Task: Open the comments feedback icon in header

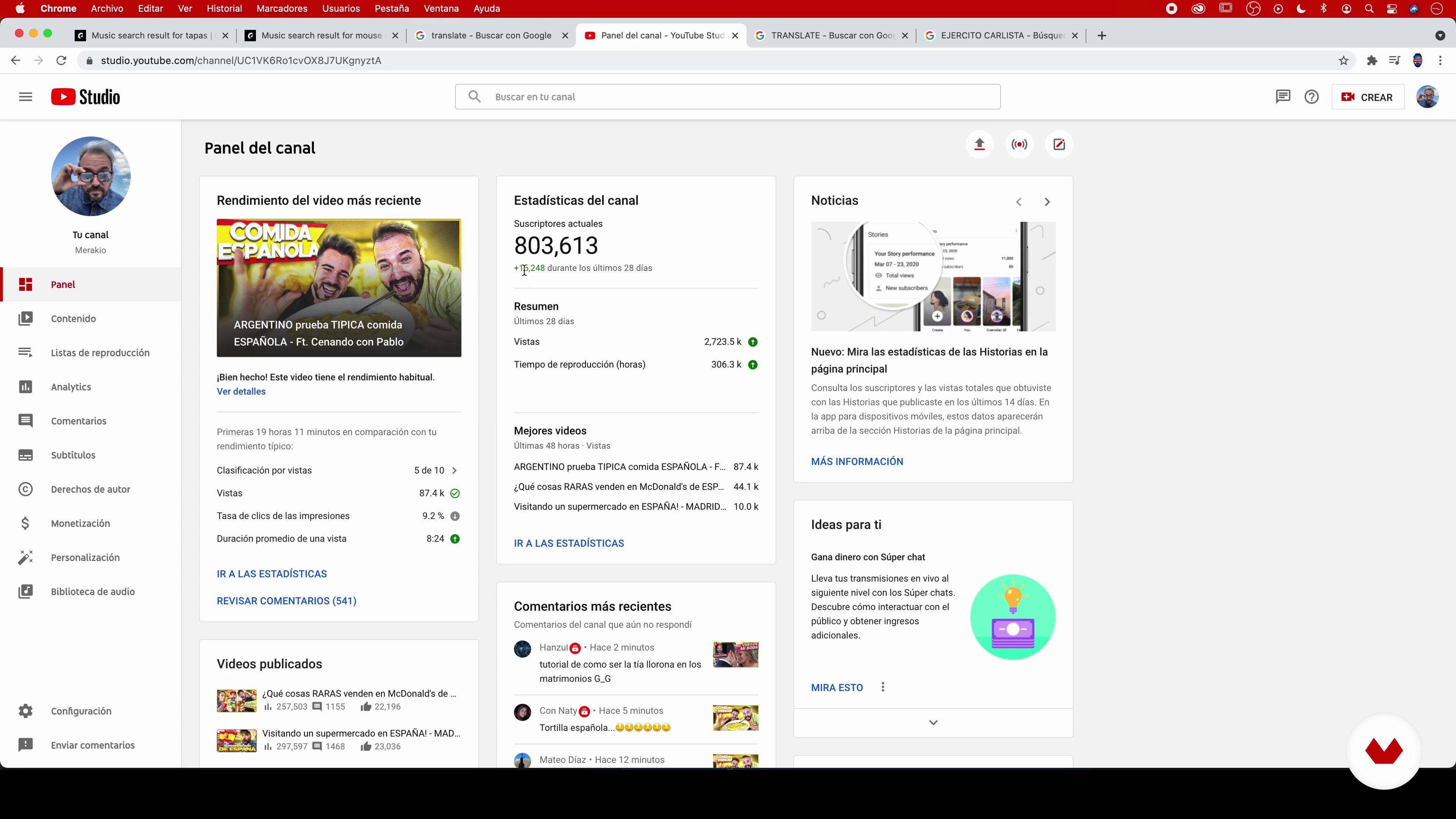Action: [1282, 97]
